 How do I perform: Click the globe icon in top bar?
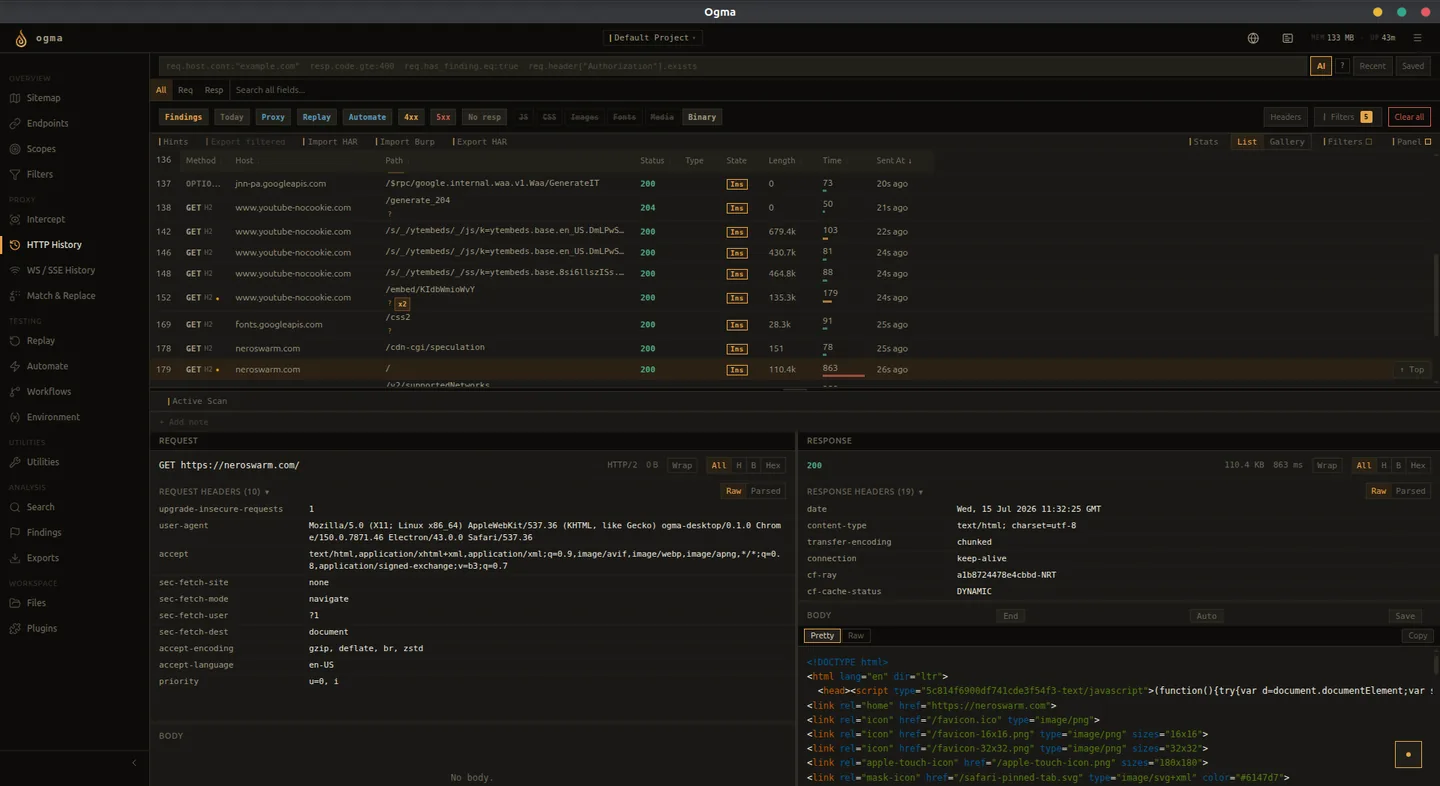tap(1253, 38)
